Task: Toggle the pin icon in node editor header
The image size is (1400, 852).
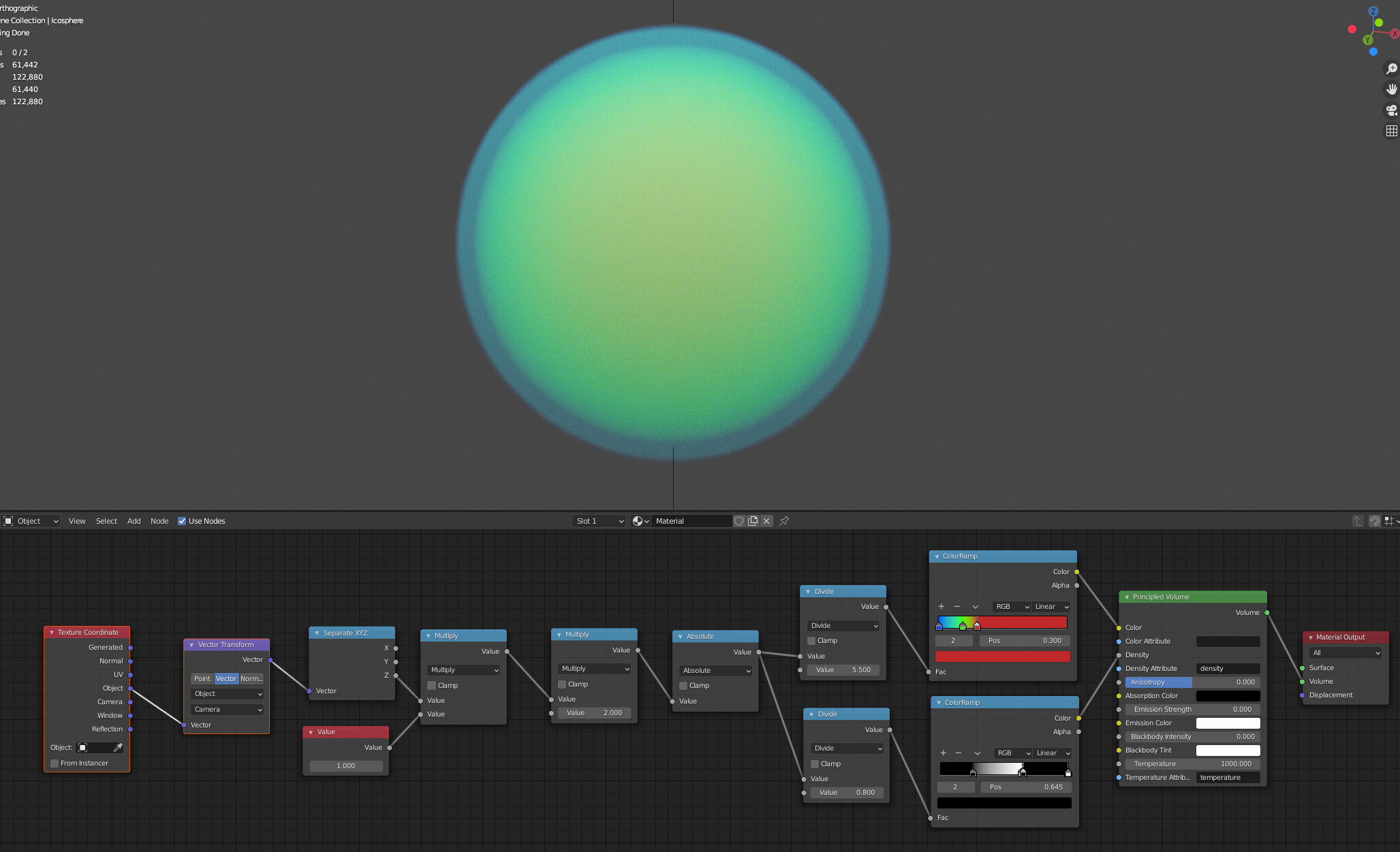Action: (784, 521)
